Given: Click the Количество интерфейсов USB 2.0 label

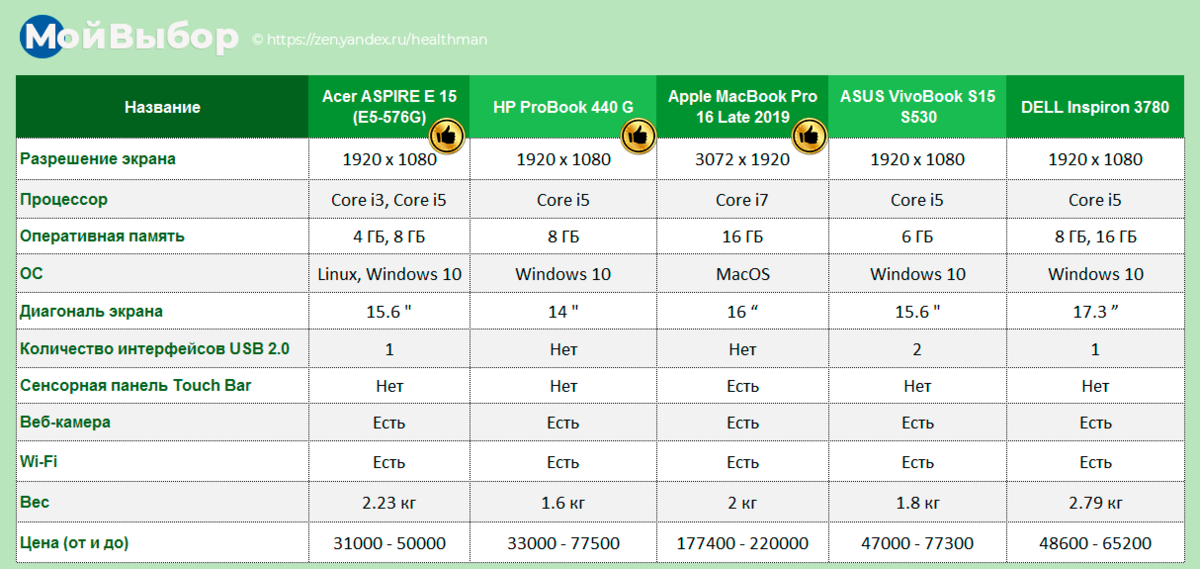Looking at the screenshot, I should click(155, 349).
